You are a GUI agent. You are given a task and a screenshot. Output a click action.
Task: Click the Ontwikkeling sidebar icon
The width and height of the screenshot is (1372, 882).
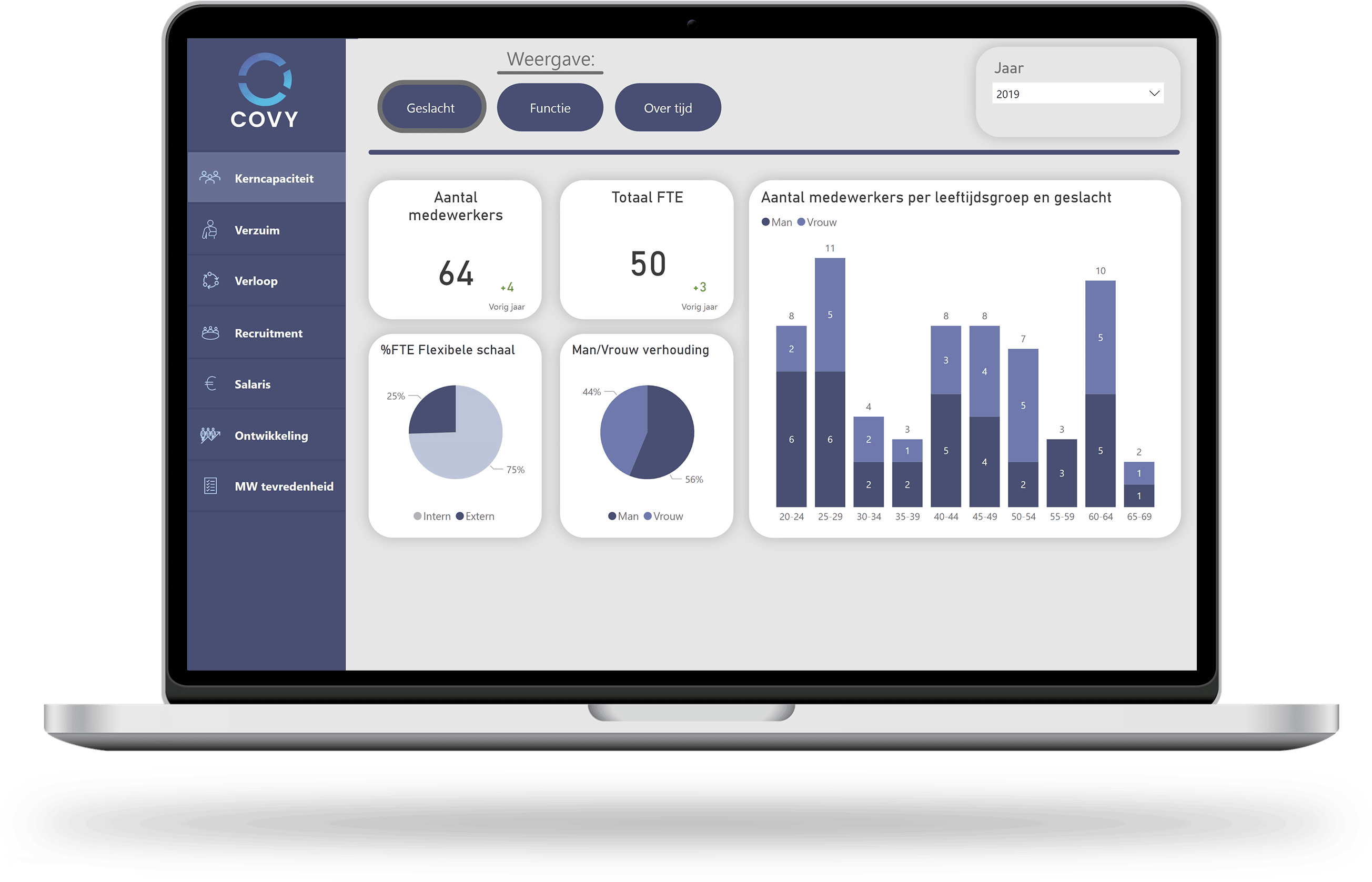click(198, 434)
